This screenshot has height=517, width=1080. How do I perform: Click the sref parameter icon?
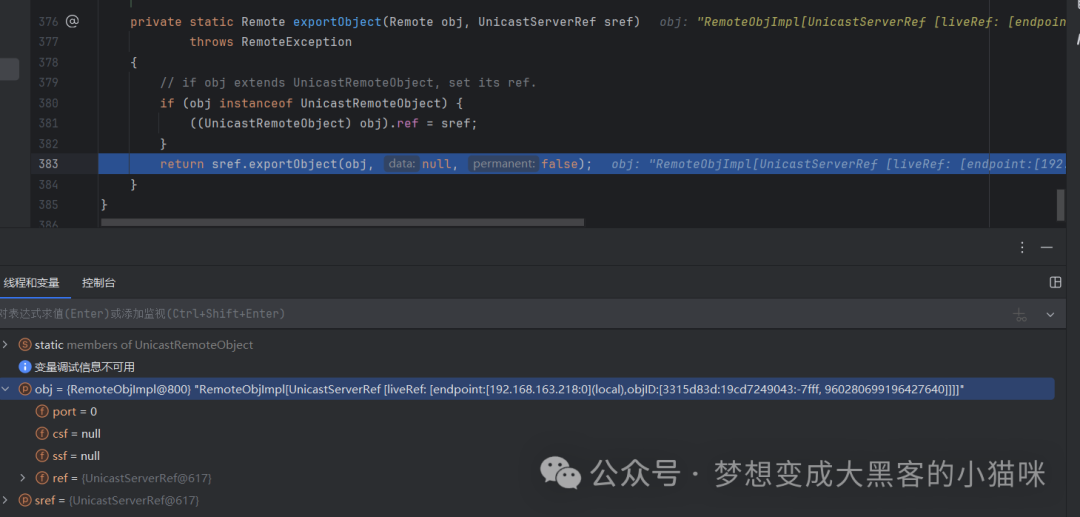25,500
